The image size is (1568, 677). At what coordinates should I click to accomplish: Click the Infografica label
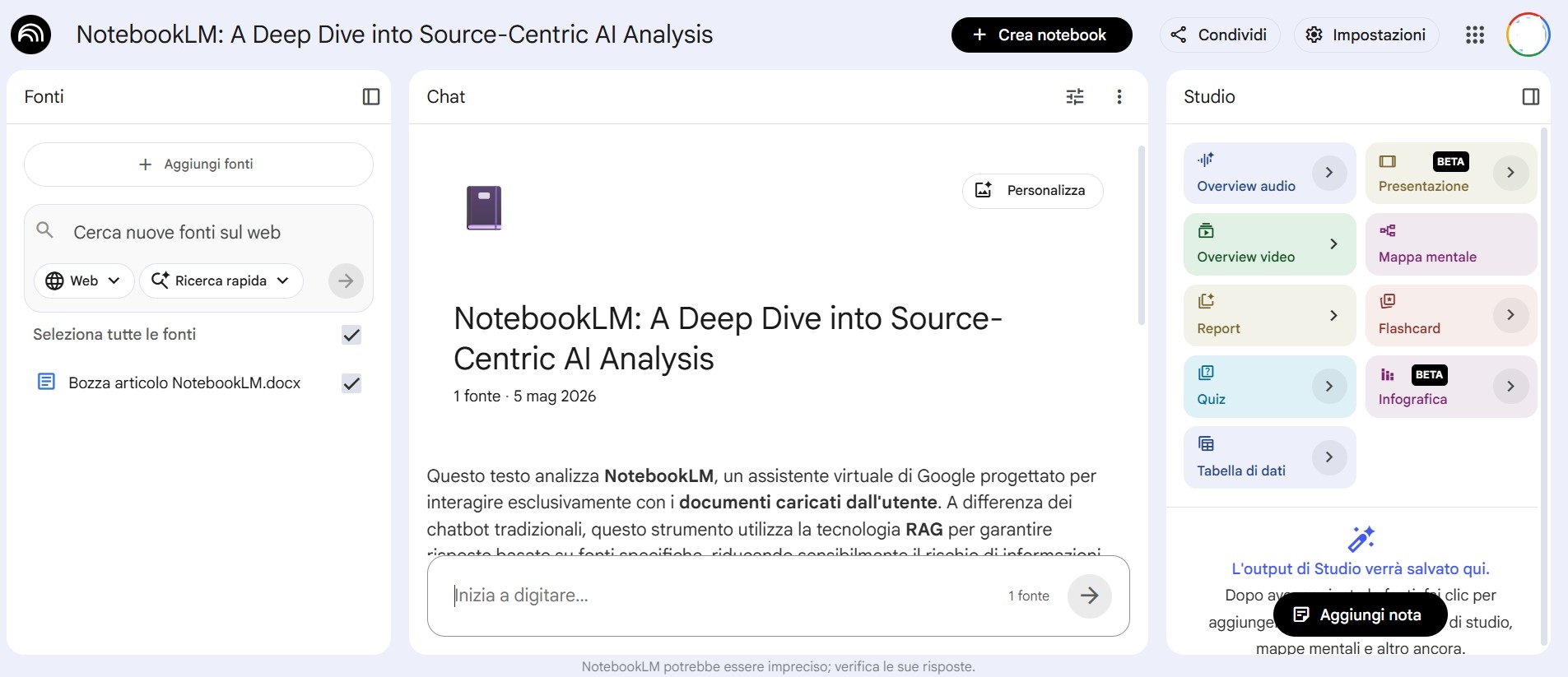[x=1412, y=399]
